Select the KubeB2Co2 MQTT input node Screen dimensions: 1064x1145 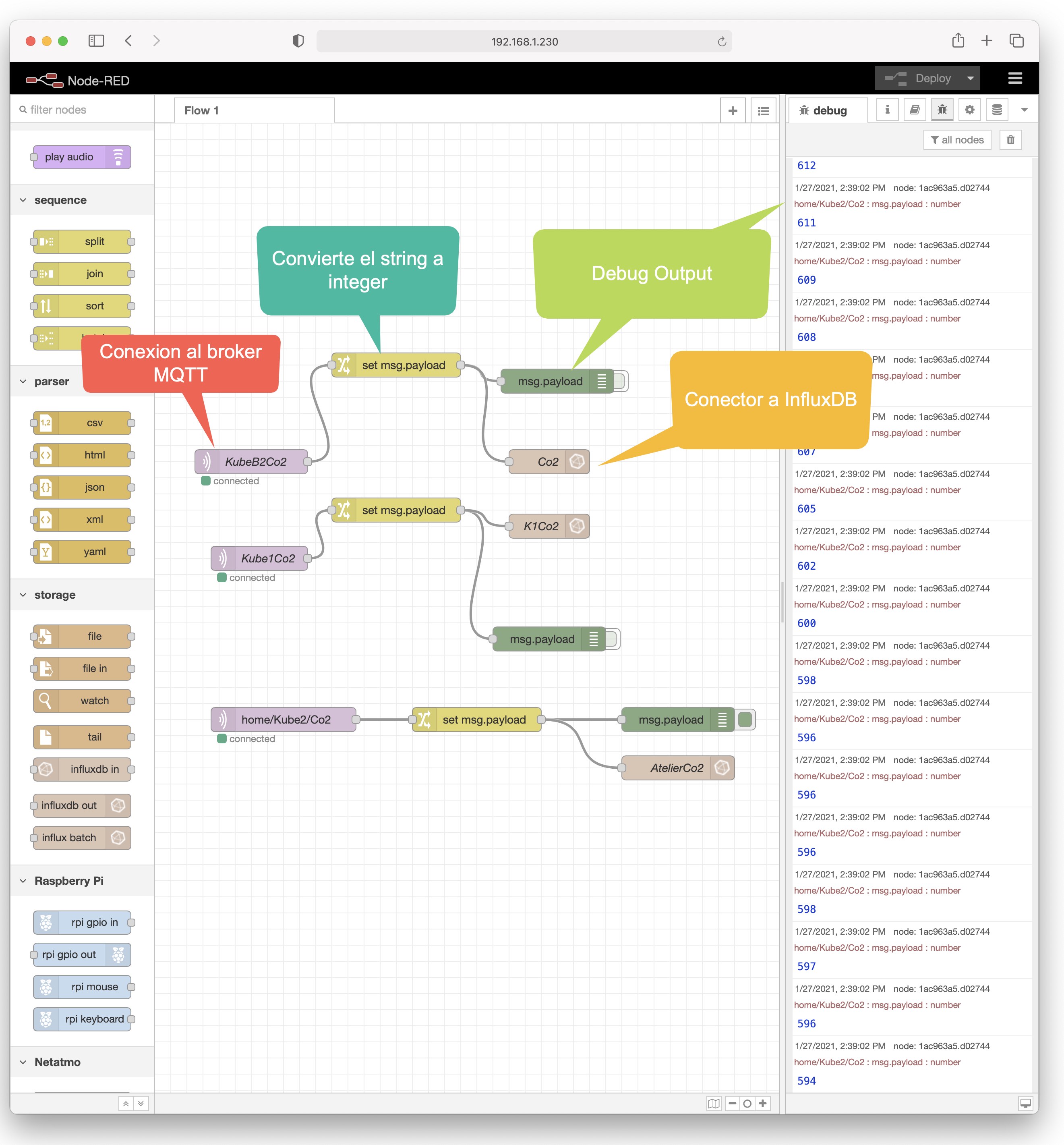click(251, 463)
